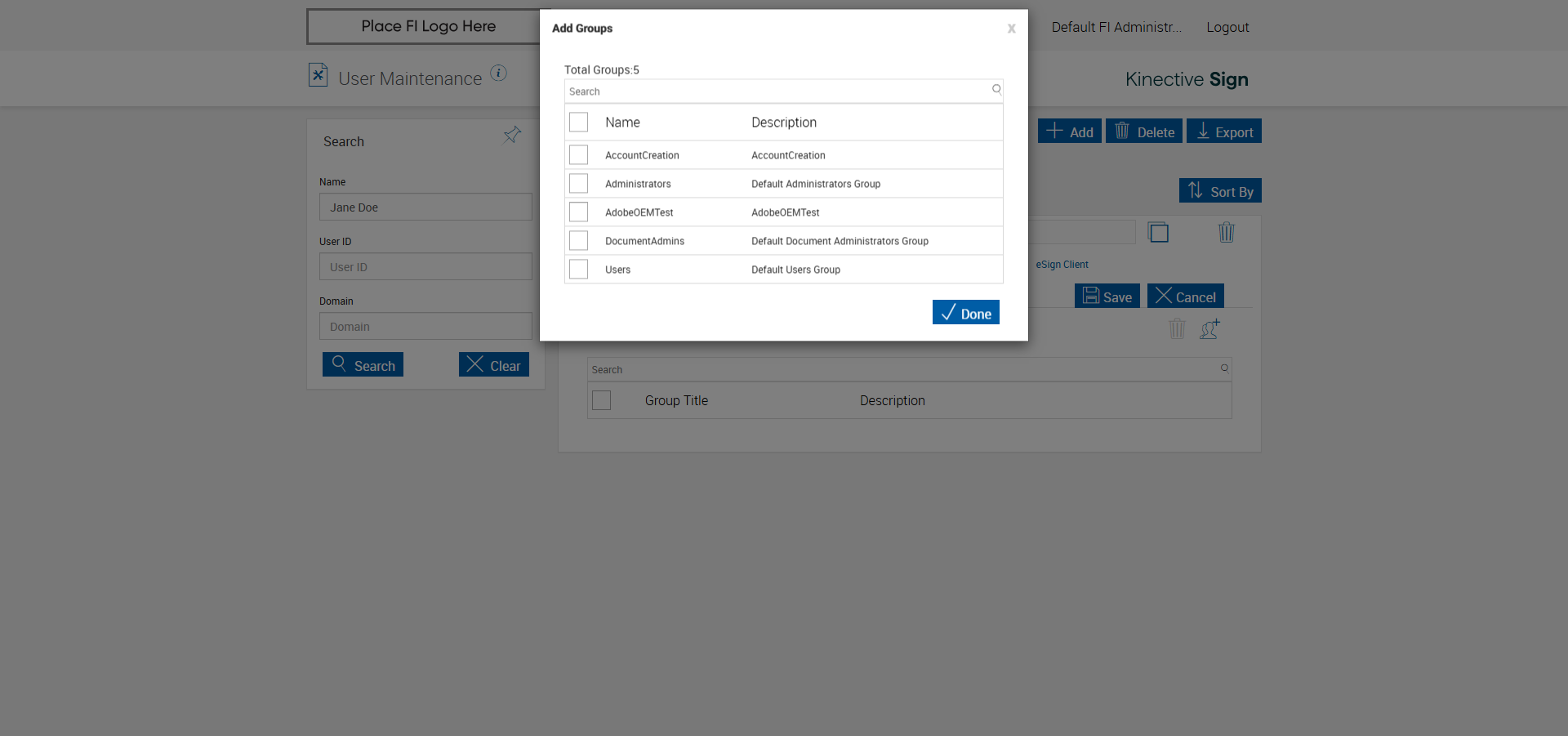Click the trash icon above the groups table
The width and height of the screenshot is (1568, 736).
coord(1177,328)
